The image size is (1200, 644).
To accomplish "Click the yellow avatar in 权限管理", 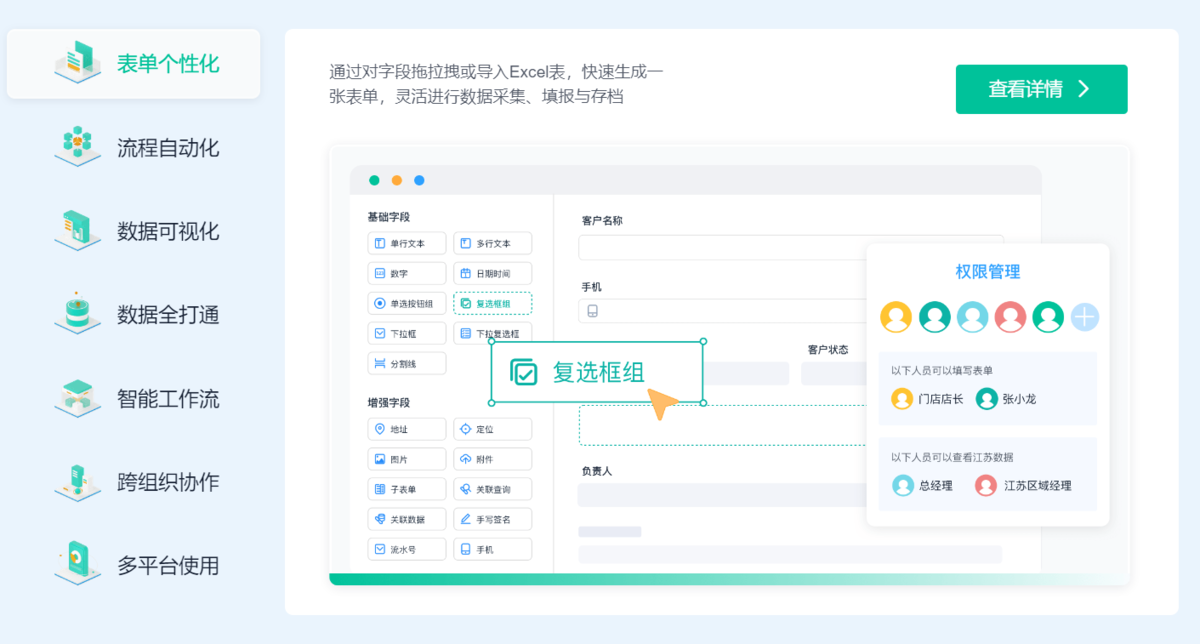I will click(896, 318).
